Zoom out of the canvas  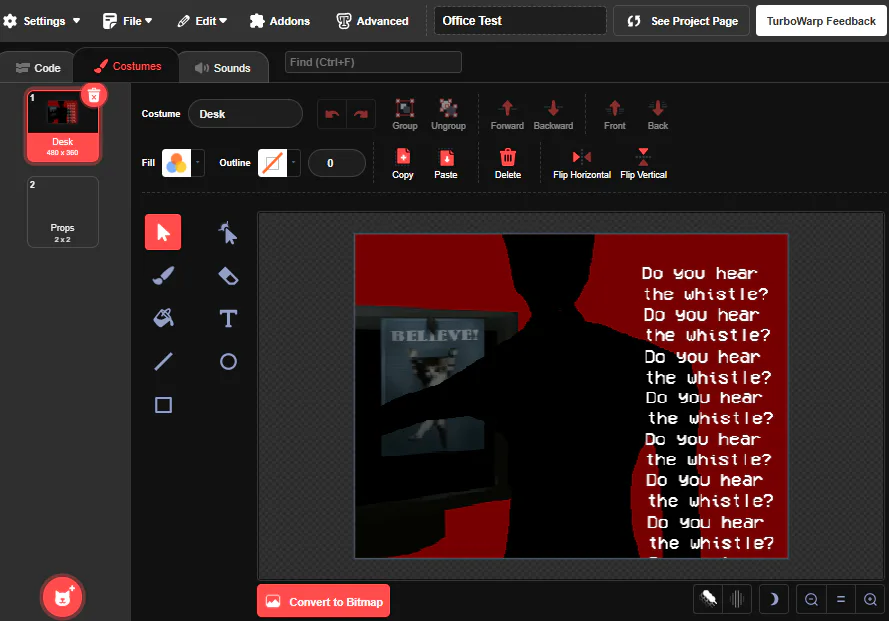pos(811,599)
